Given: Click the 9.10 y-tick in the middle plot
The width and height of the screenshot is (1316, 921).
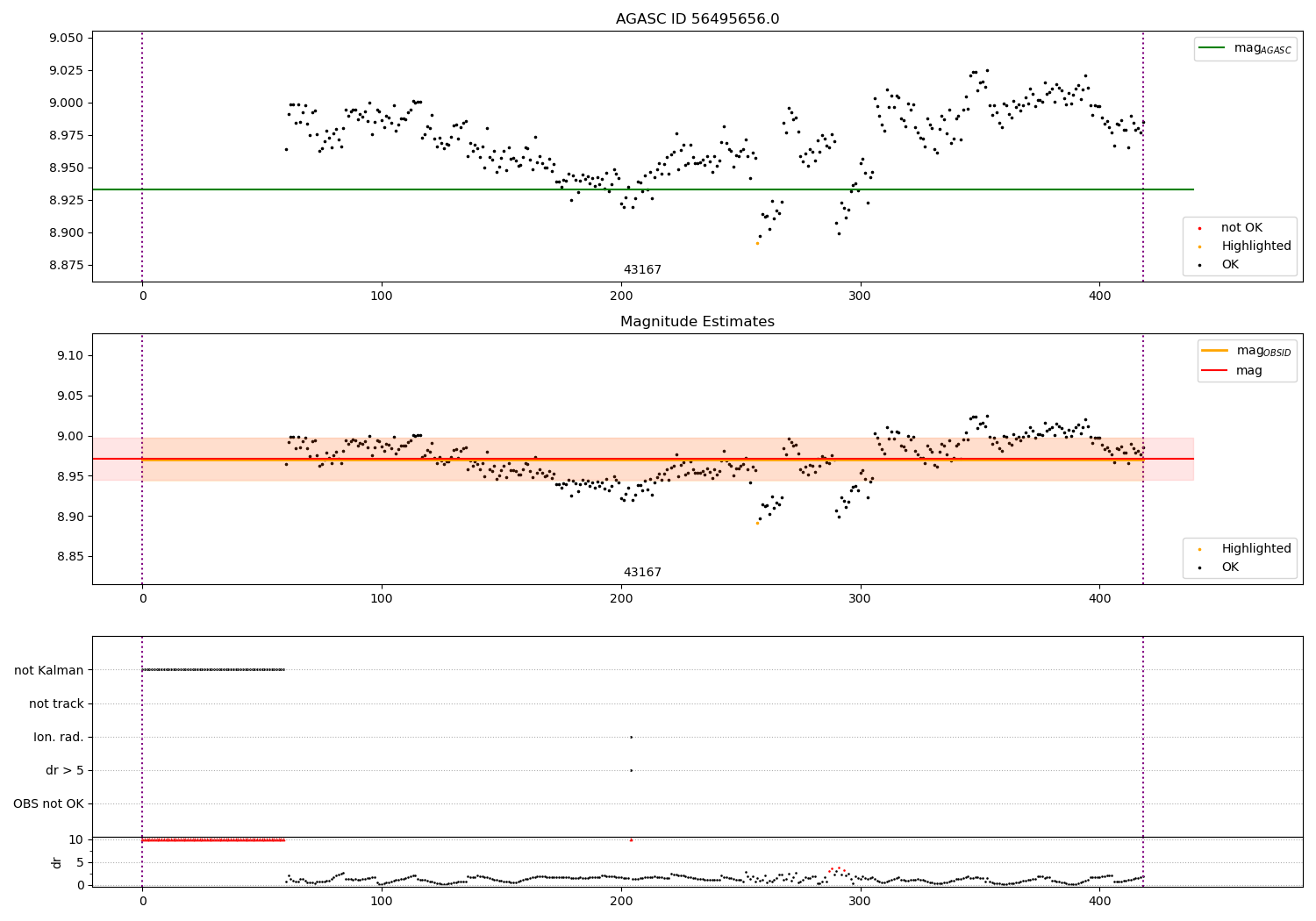Looking at the screenshot, I should click(x=69, y=355).
